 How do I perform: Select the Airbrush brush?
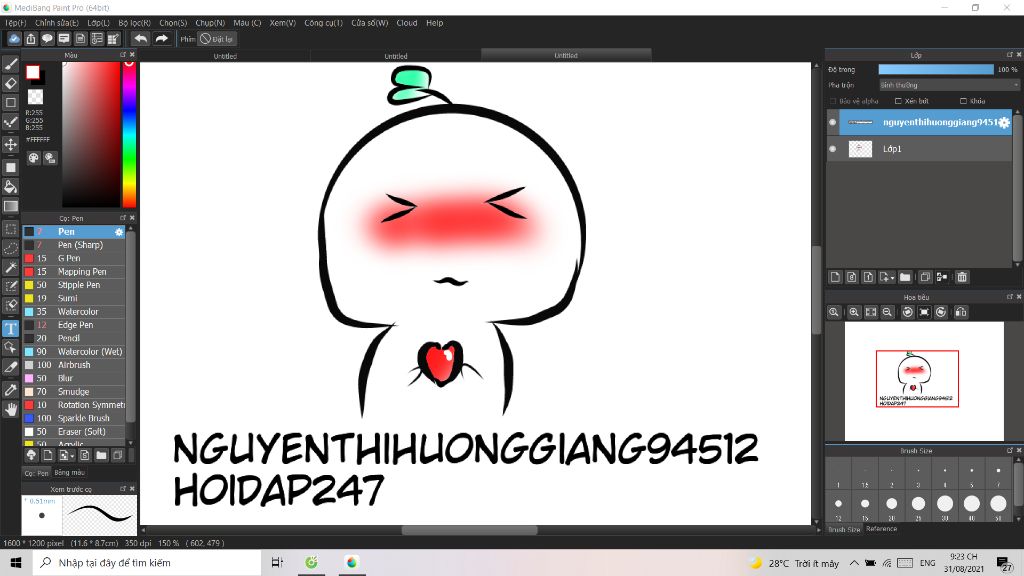point(74,365)
